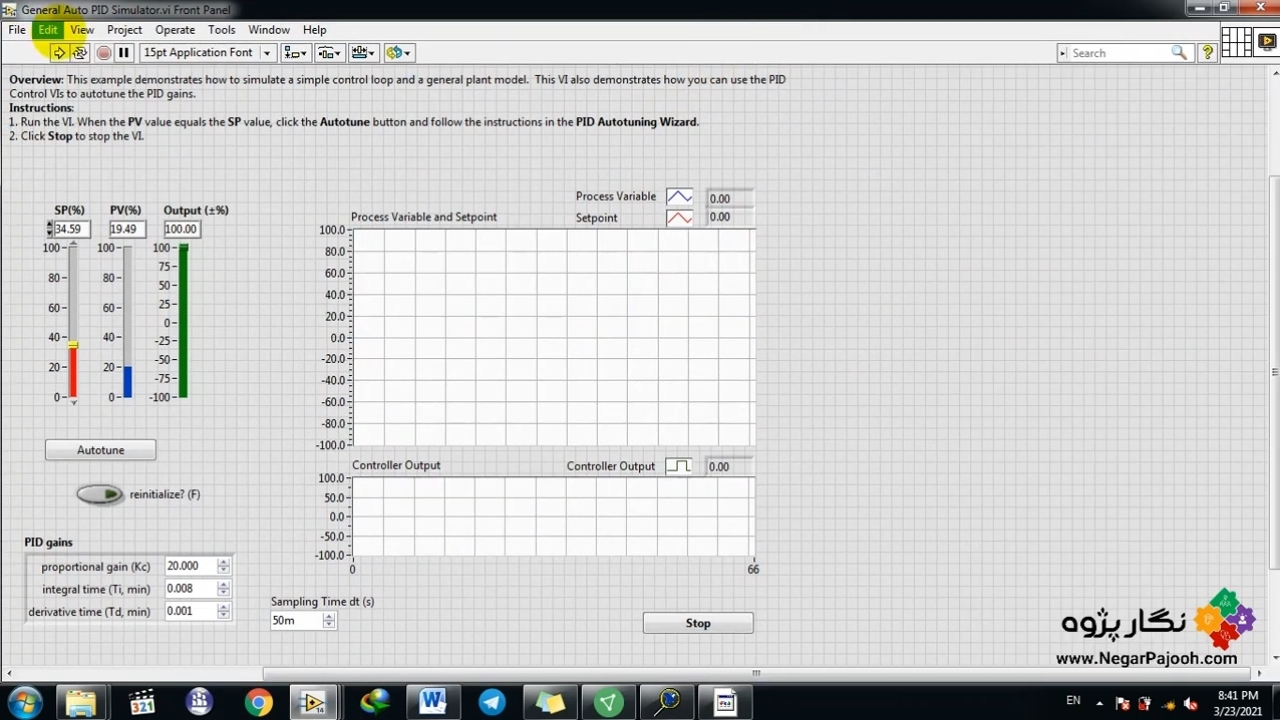Viewport: 1280px width, 720px height.
Task: Increment the proportional gain (Kc) stepper
Action: pyautogui.click(x=223, y=562)
